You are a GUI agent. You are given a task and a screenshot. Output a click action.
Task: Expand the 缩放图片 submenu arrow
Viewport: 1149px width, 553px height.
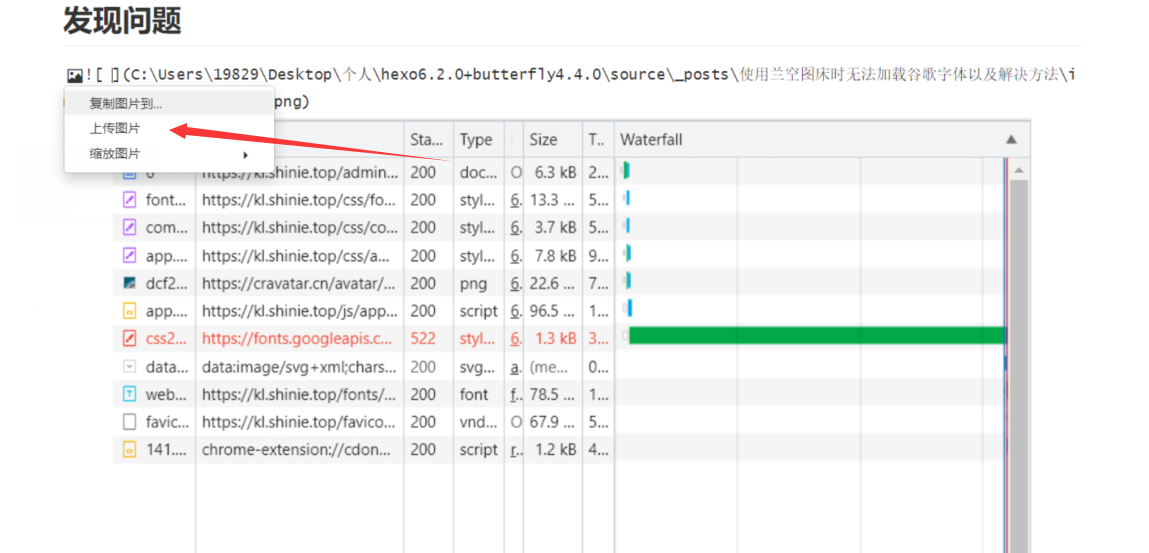(x=246, y=155)
